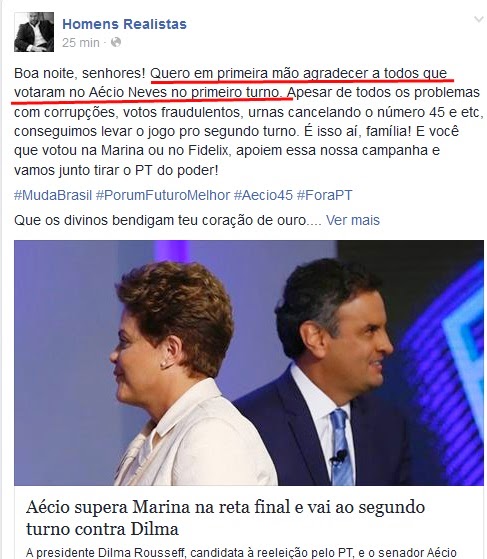Expand the post options chevron menu
487x559 pixels.
(x=478, y=19)
